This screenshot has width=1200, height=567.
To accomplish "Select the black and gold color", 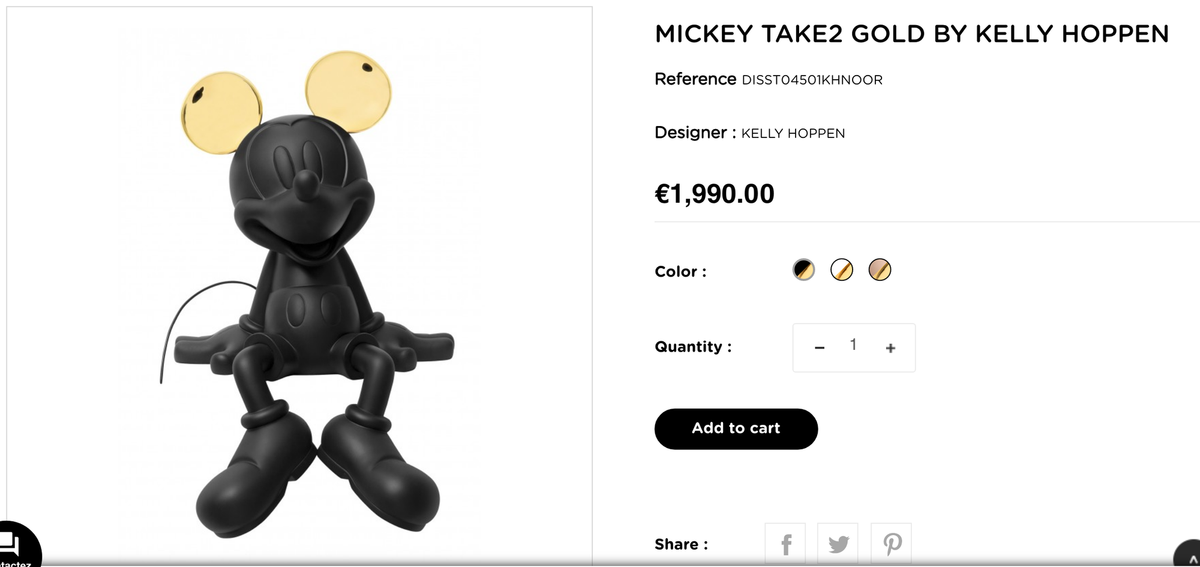I will (804, 270).
